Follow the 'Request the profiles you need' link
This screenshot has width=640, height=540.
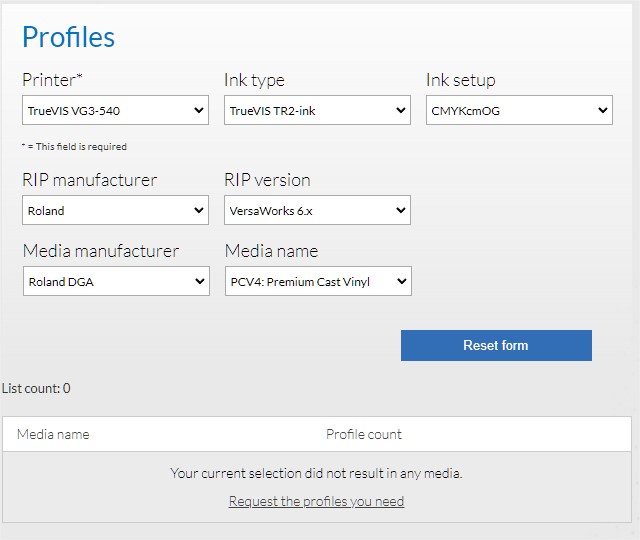click(x=316, y=501)
